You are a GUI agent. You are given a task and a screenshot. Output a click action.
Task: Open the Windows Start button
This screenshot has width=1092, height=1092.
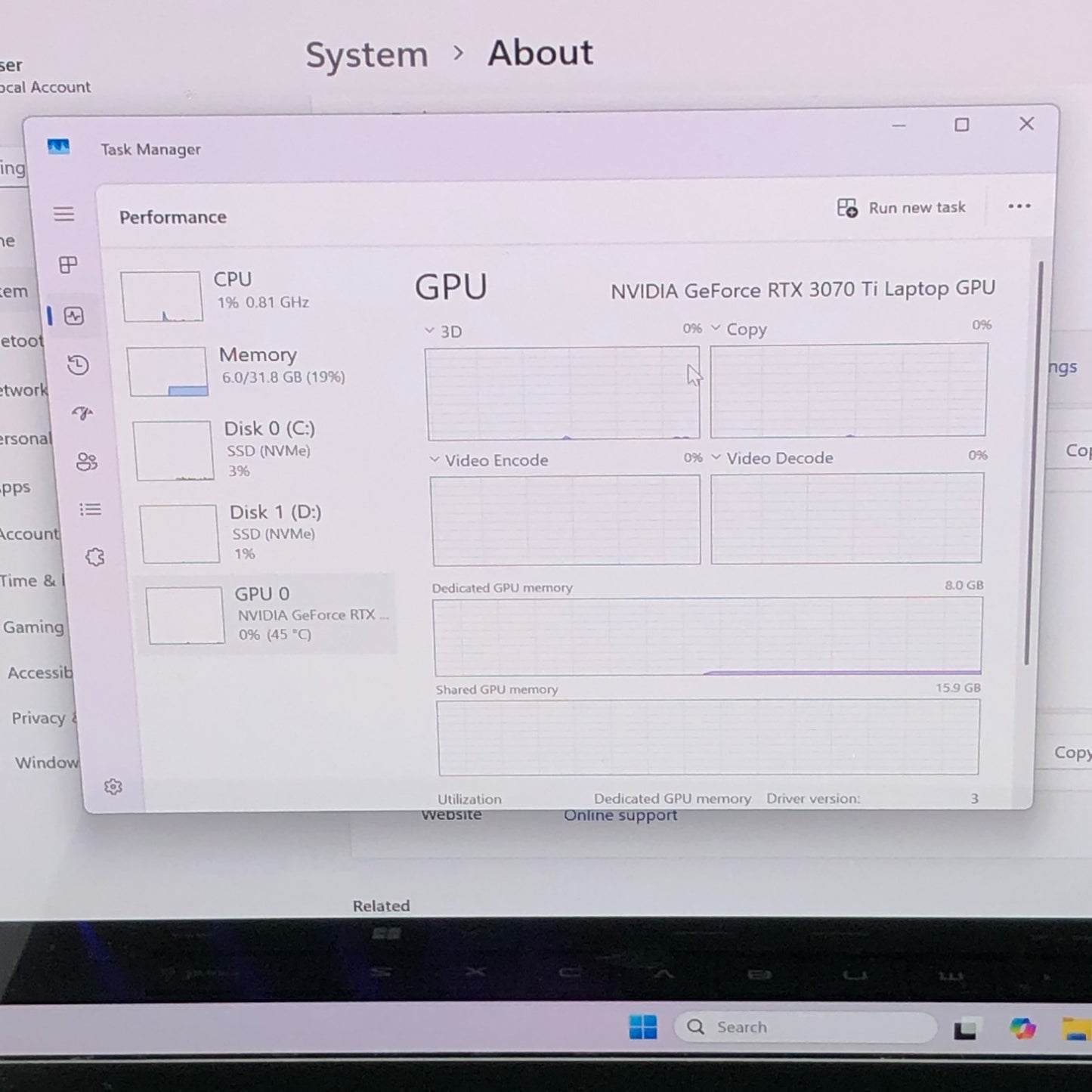click(x=643, y=1027)
